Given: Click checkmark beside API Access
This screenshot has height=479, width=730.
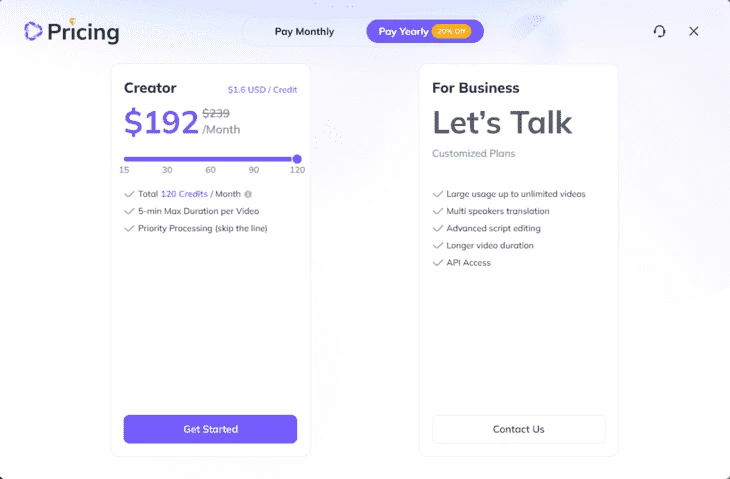Looking at the screenshot, I should (438, 263).
